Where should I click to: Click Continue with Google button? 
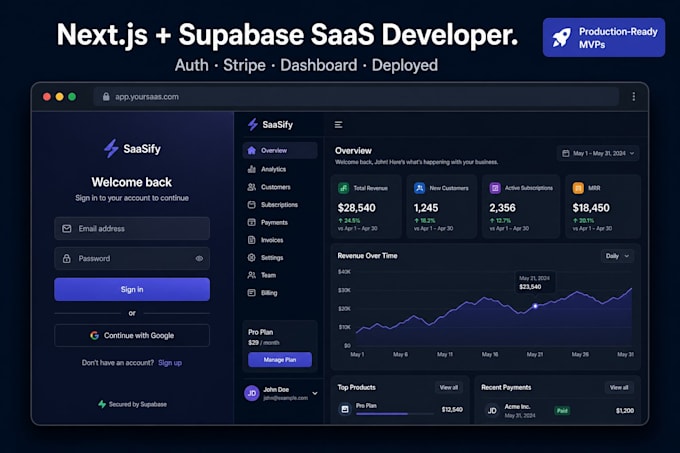click(x=132, y=335)
